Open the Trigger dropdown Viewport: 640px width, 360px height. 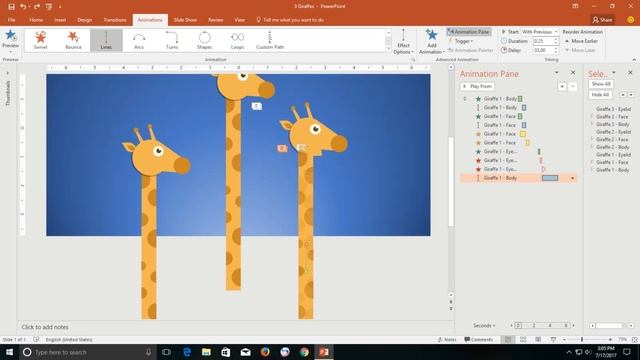pyautogui.click(x=461, y=41)
